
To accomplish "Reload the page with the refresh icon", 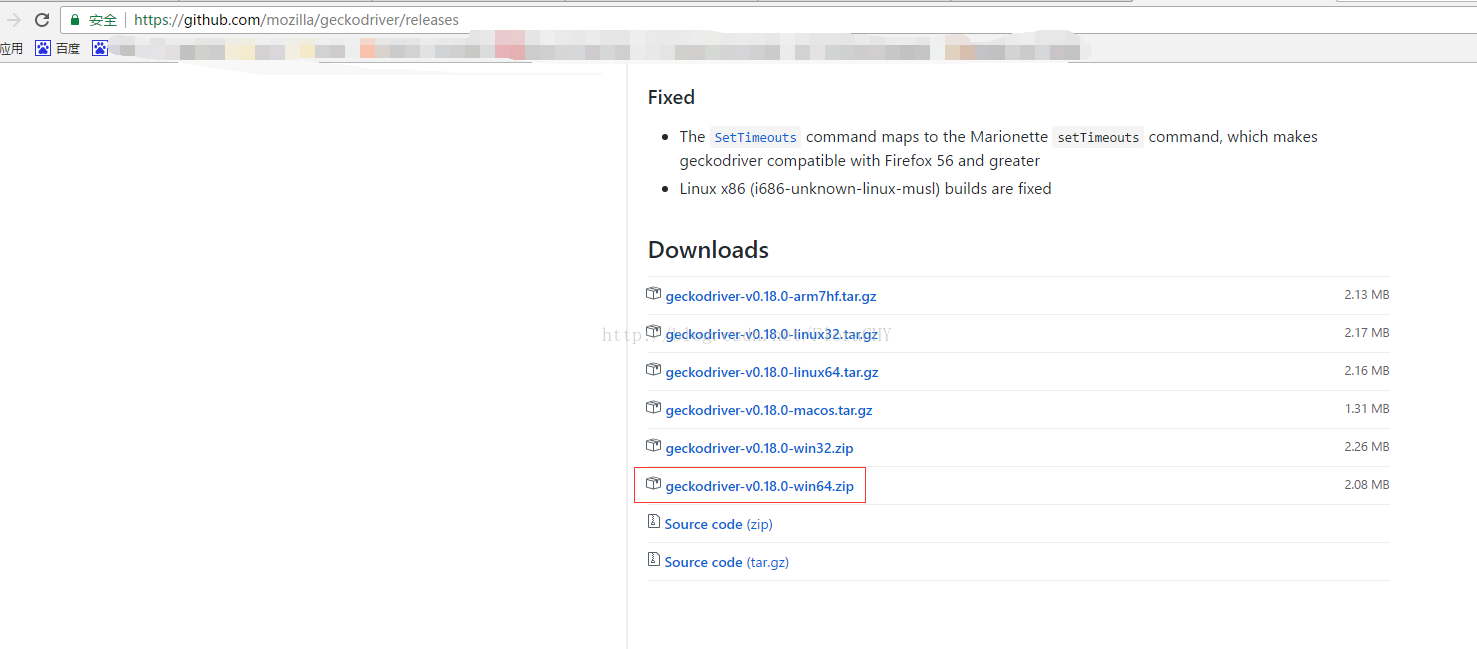I will tap(42, 20).
